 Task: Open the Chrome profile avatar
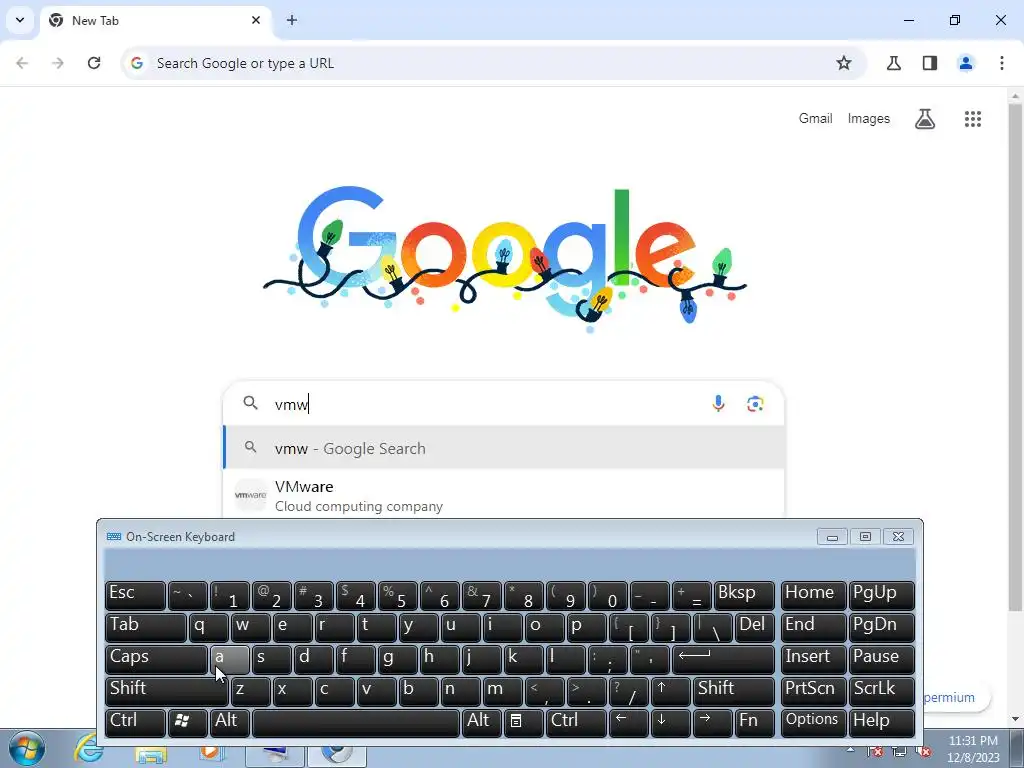pos(966,63)
